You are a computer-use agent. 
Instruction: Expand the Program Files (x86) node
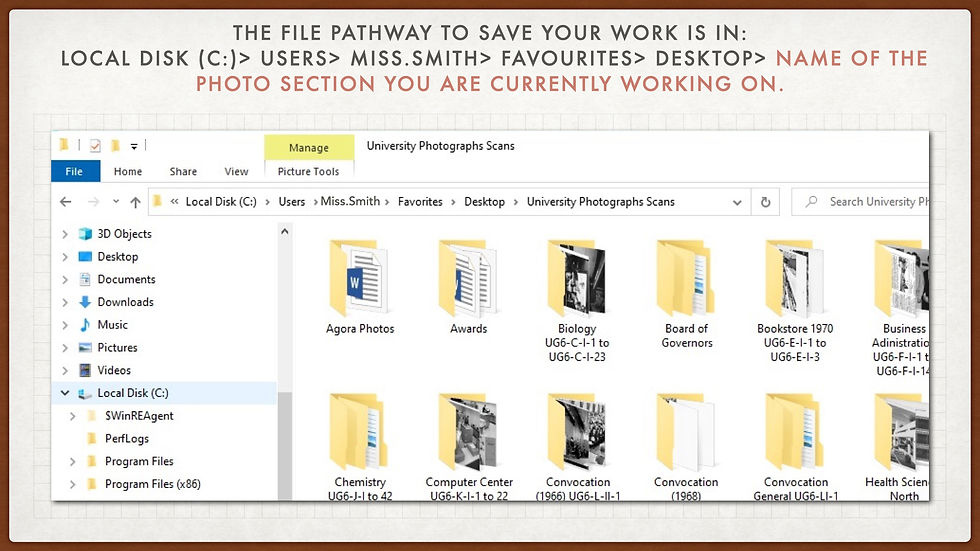click(72, 484)
